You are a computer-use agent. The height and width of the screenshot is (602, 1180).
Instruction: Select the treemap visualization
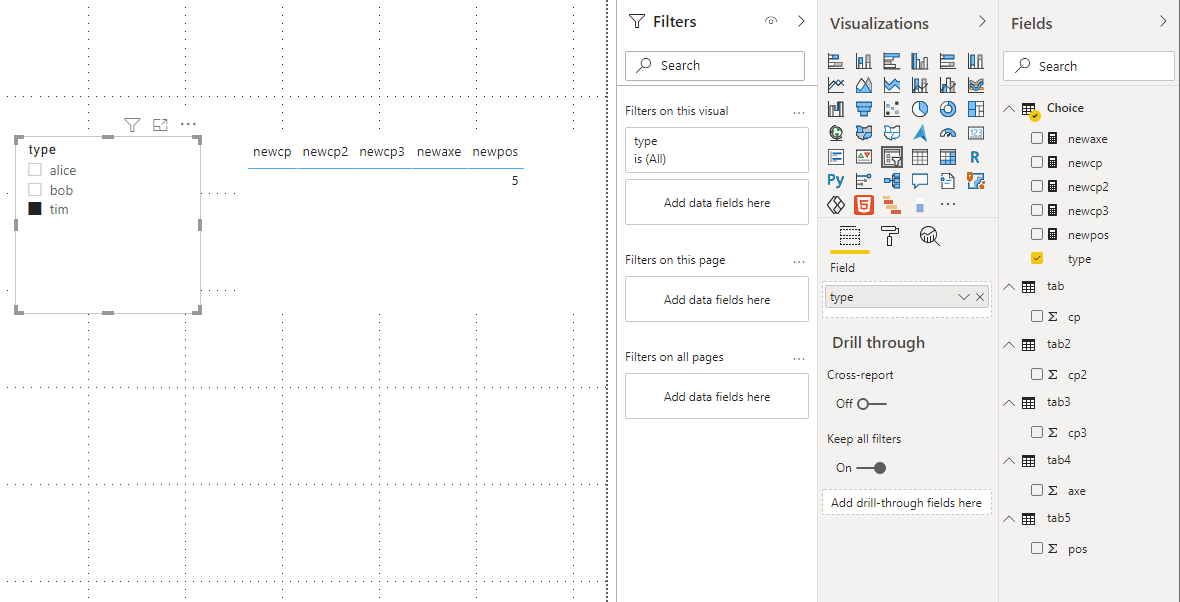[976, 109]
